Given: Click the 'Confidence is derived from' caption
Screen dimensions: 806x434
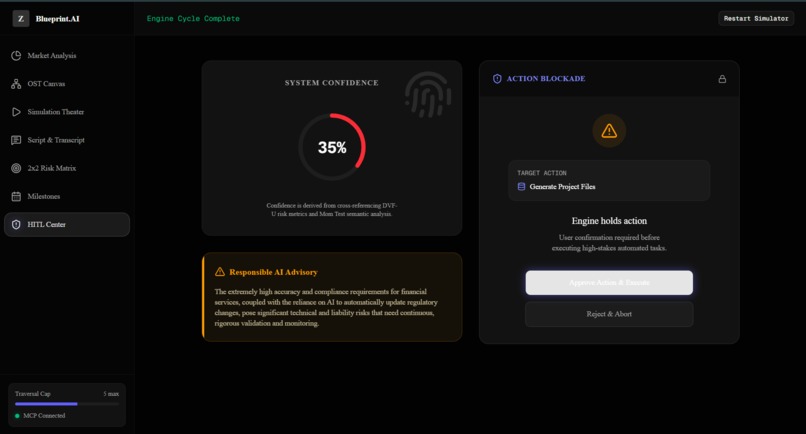Looking at the screenshot, I should (332, 209).
